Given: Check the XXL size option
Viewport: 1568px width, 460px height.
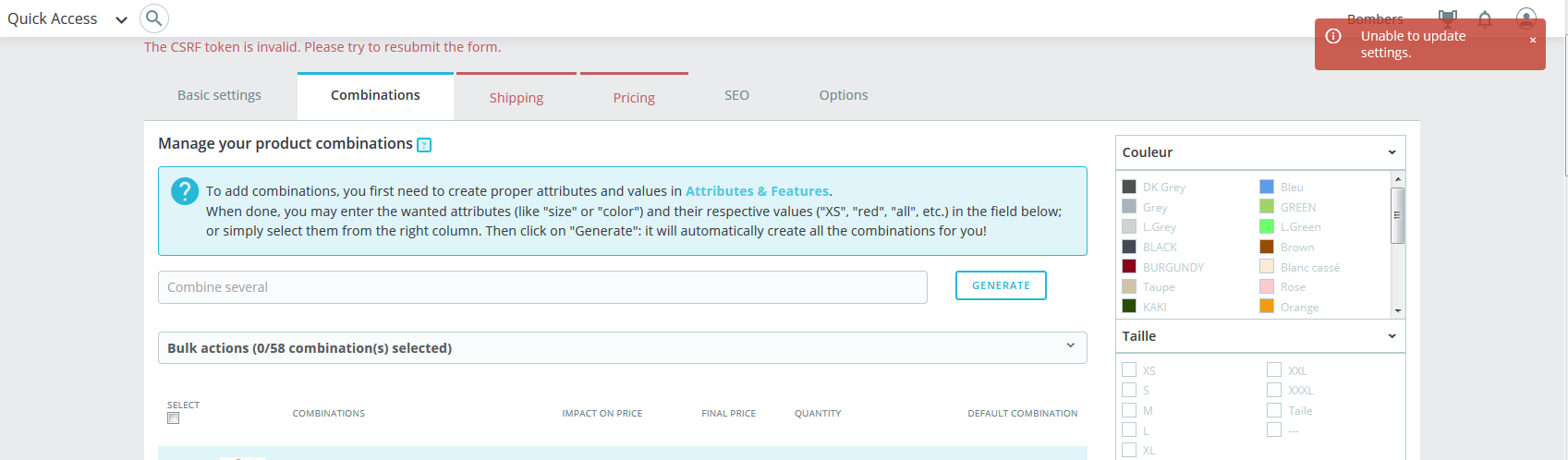Looking at the screenshot, I should click(1274, 369).
